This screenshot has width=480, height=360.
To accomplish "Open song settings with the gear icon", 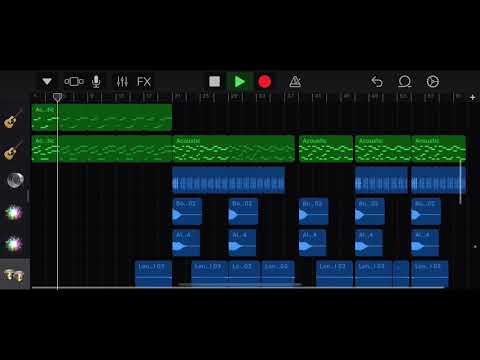I will (x=433, y=81).
